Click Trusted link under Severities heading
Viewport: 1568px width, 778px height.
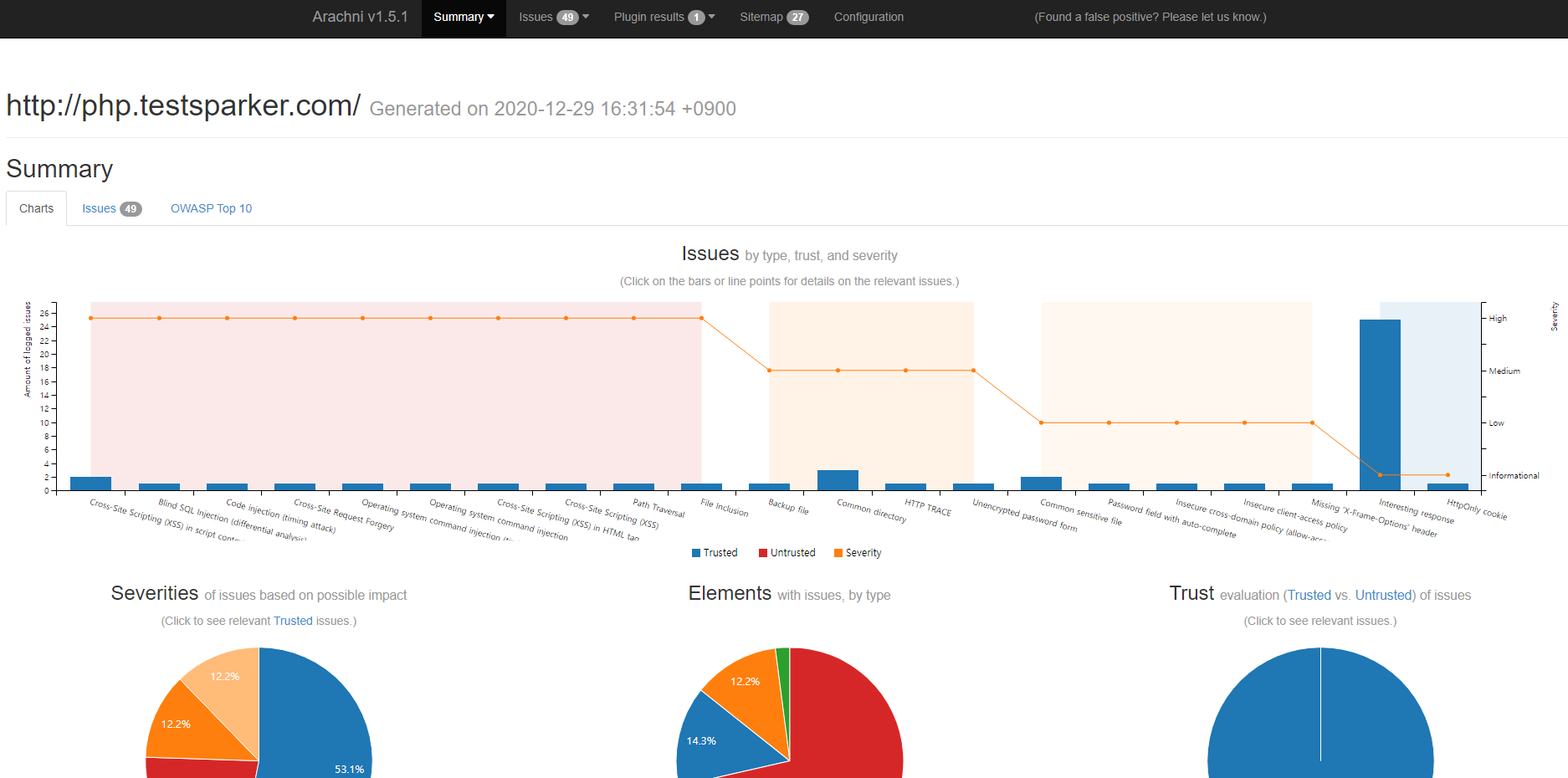tap(293, 621)
